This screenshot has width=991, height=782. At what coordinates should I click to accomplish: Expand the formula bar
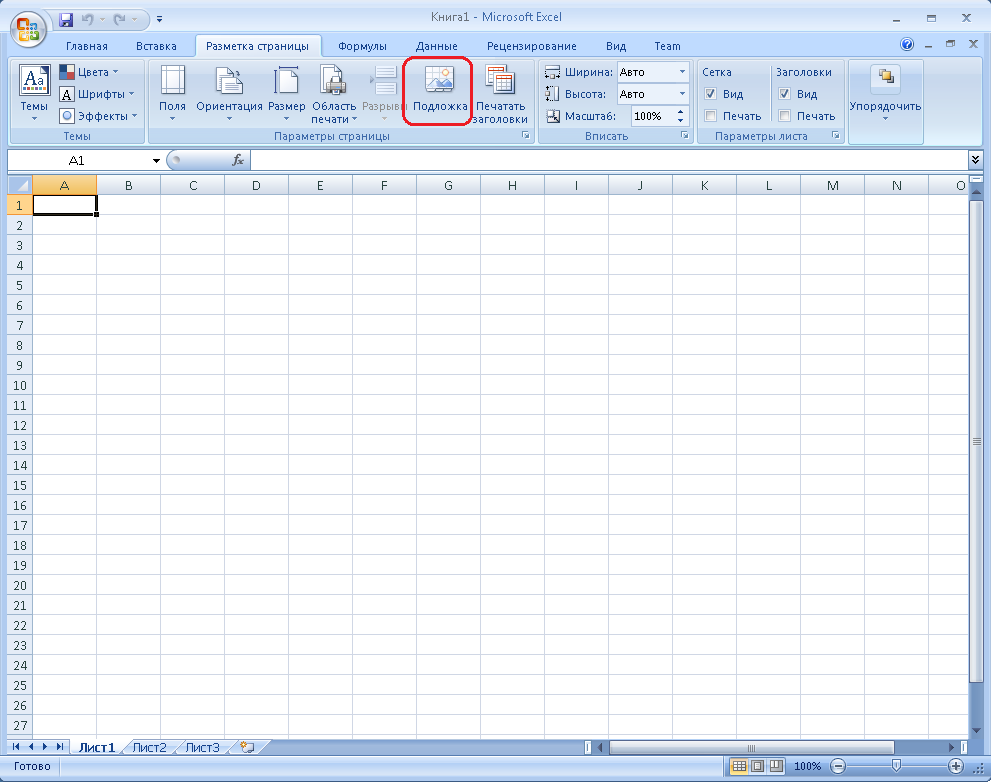[975, 160]
